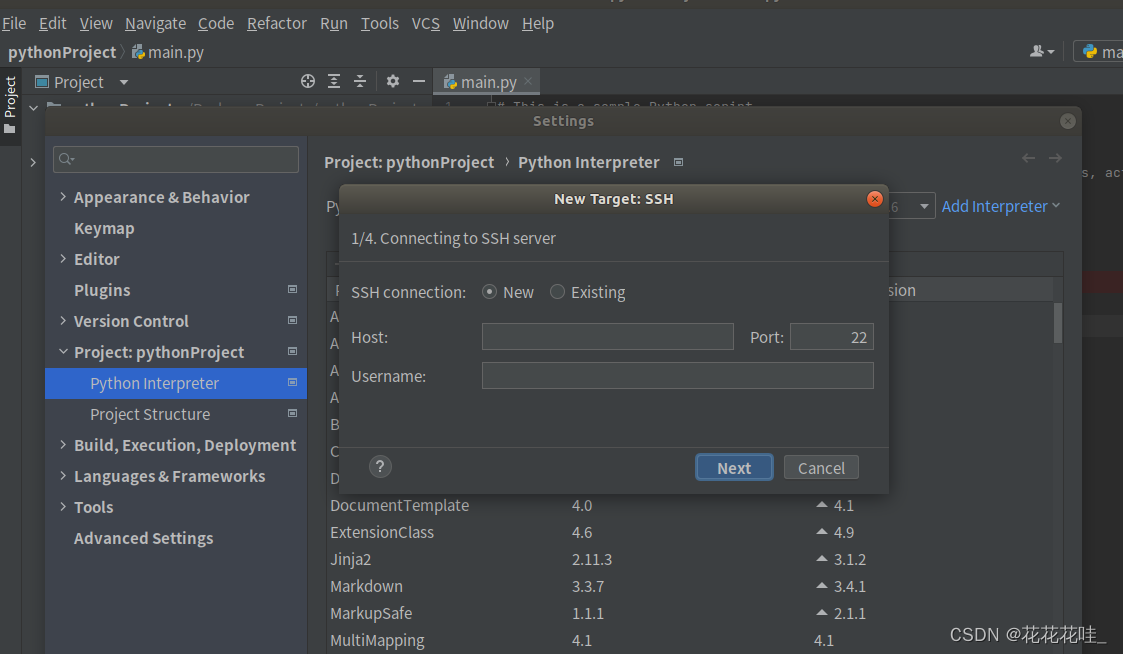Expand the Tools settings section
The image size is (1123, 654).
63,506
